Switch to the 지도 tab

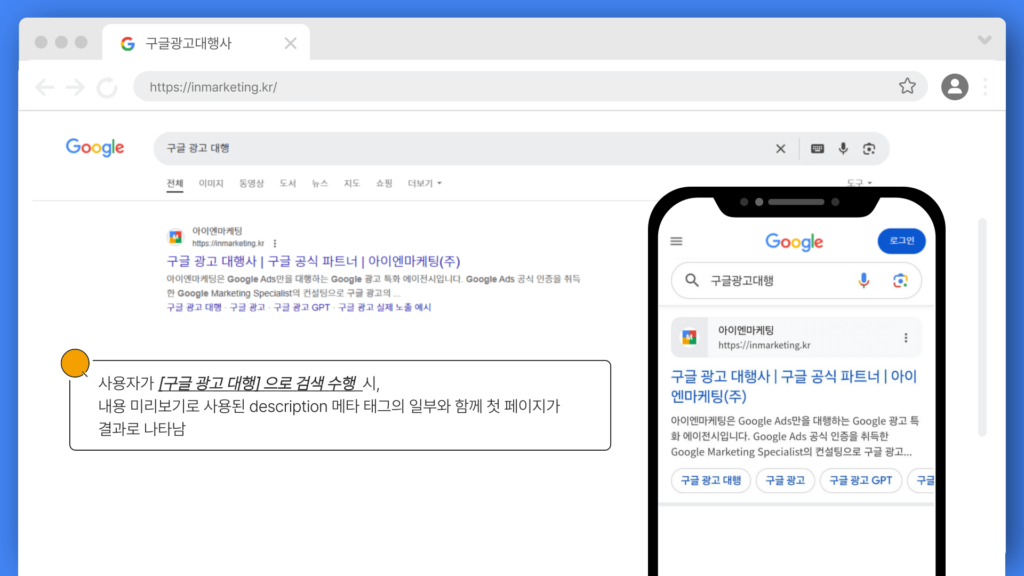pos(352,184)
